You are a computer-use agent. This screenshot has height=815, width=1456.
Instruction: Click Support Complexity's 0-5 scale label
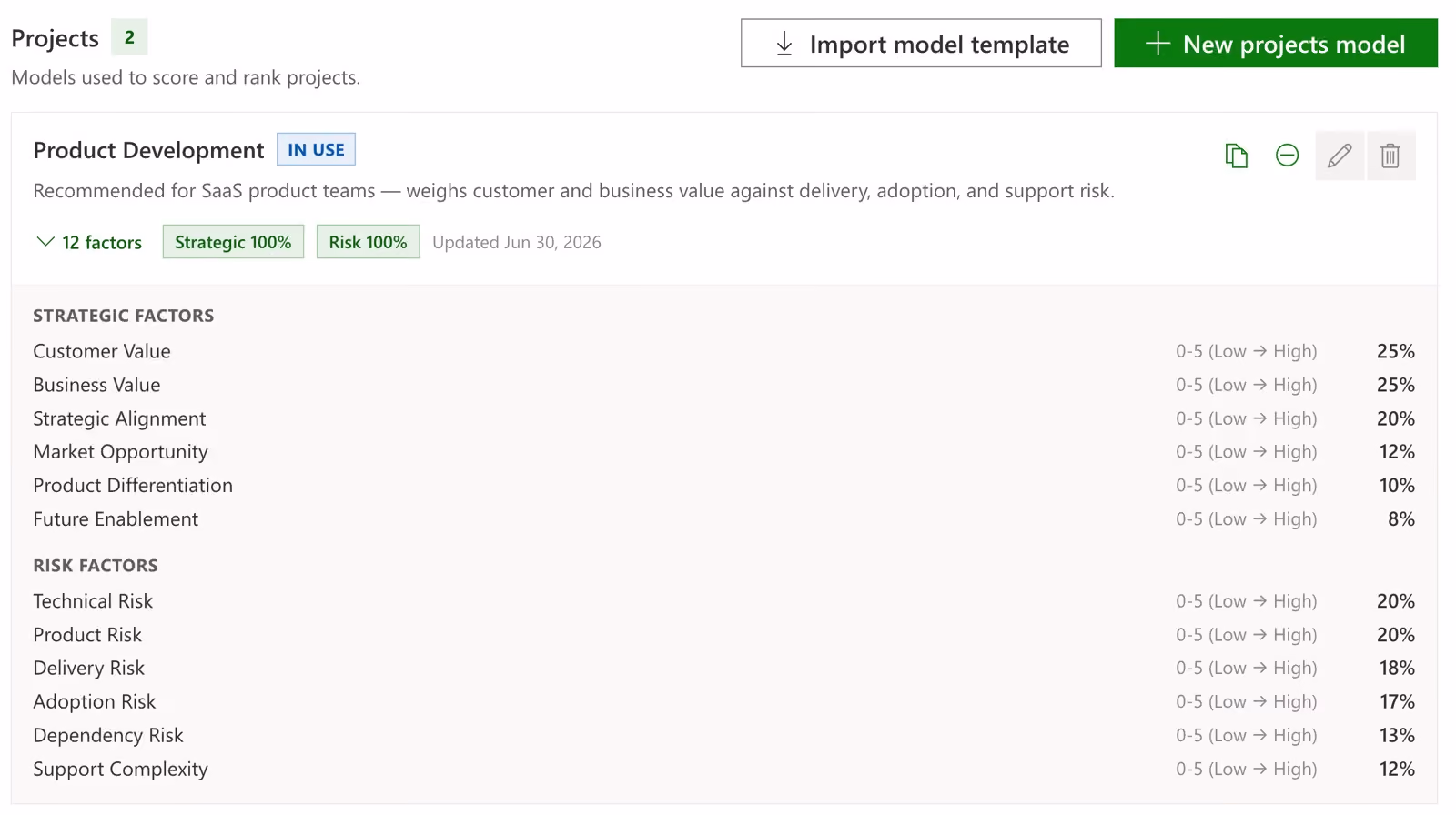pyautogui.click(x=1246, y=770)
